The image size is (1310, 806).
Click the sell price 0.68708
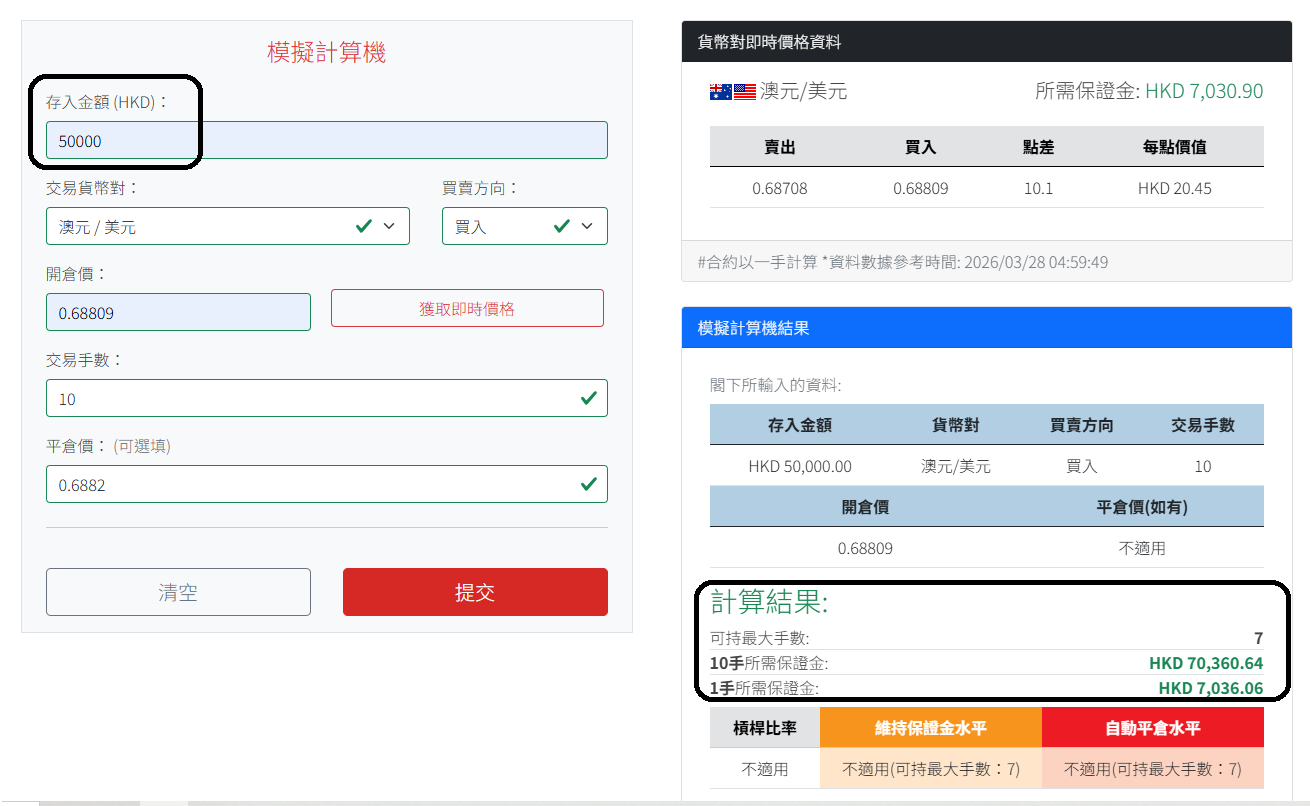tap(779, 188)
